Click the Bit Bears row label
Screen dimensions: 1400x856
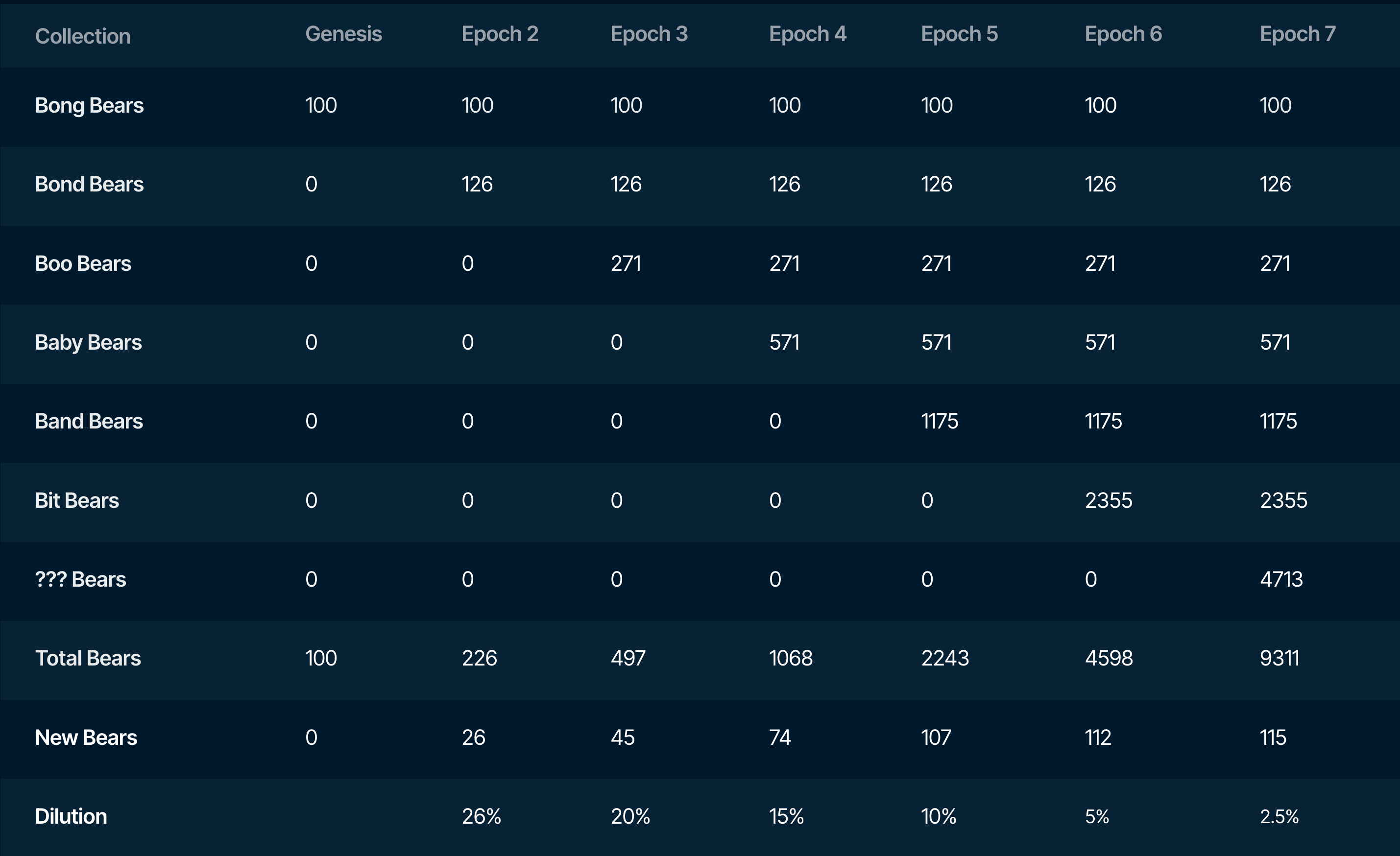(x=77, y=500)
